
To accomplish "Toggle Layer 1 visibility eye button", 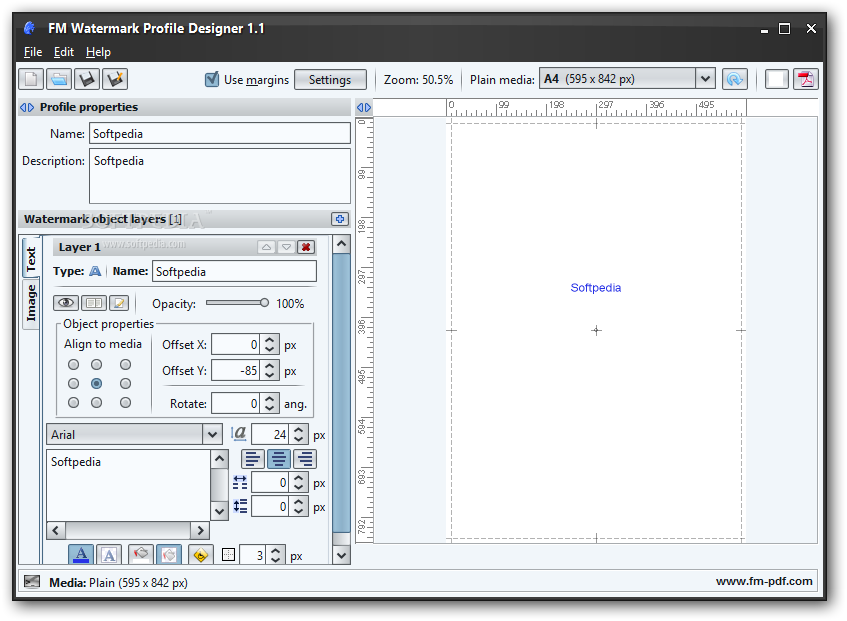I will 66,303.
